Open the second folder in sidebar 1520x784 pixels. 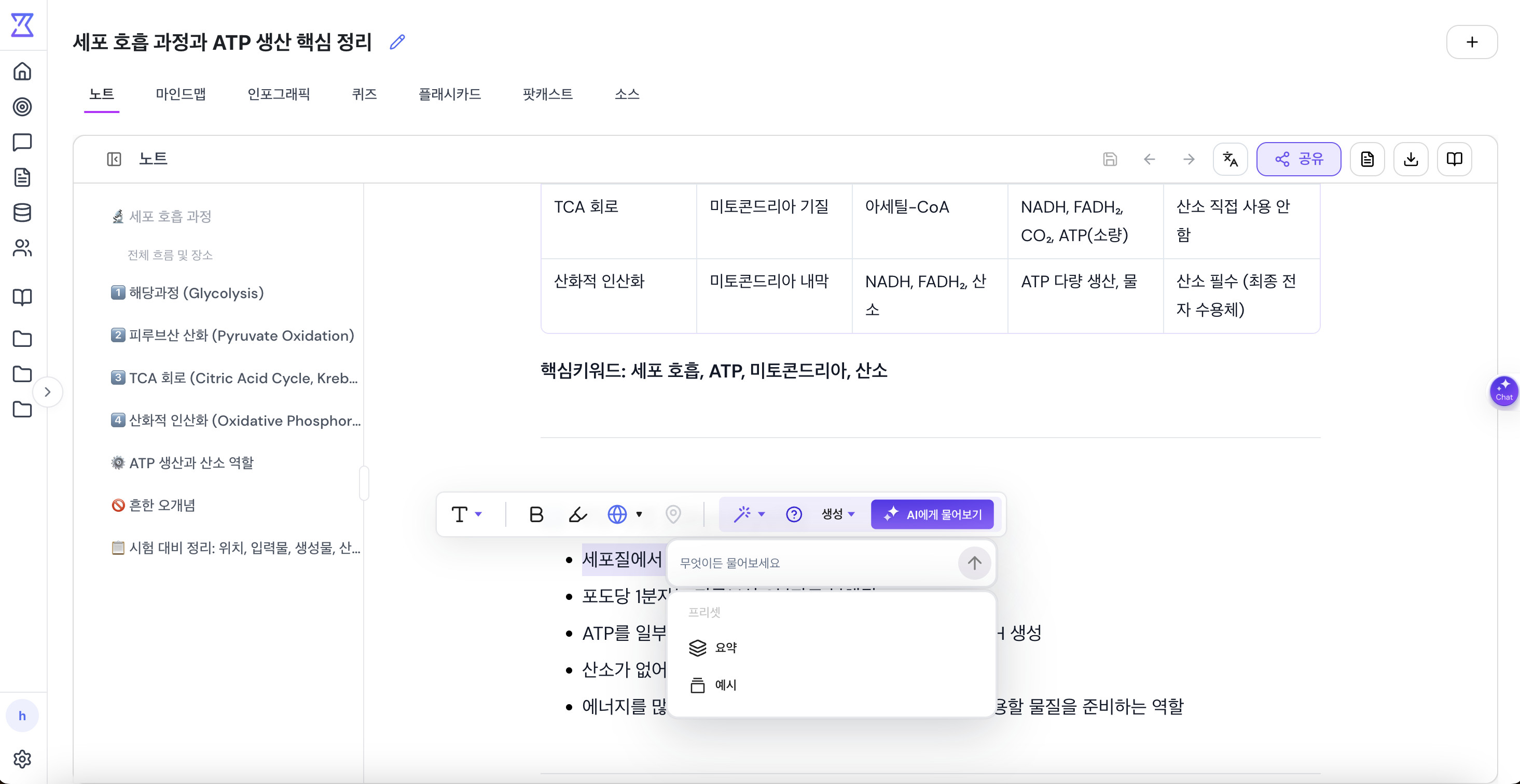pos(22,374)
